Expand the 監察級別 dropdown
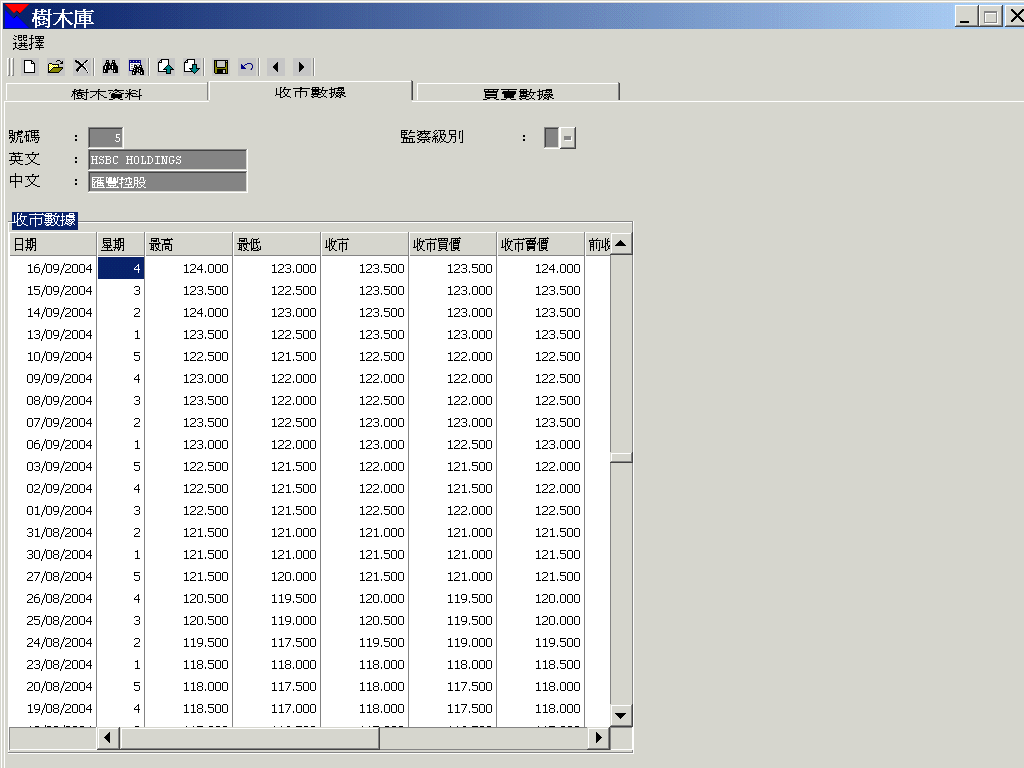Viewport: 1024px width, 768px height. 568,138
